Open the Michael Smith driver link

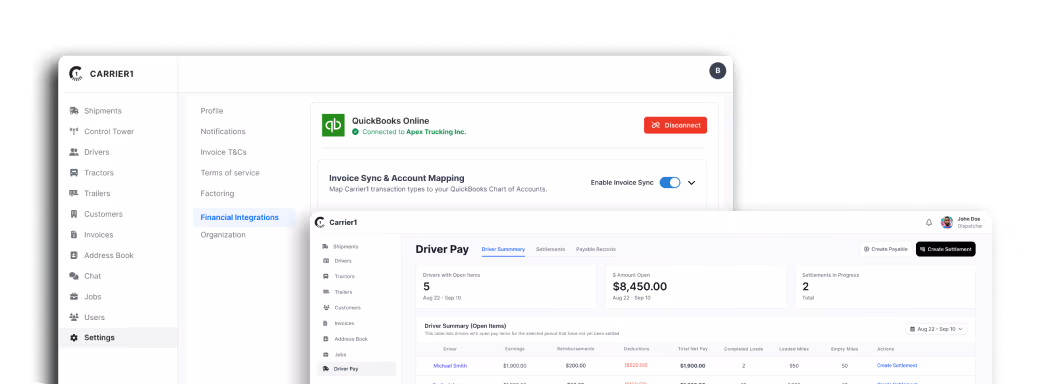(450, 366)
